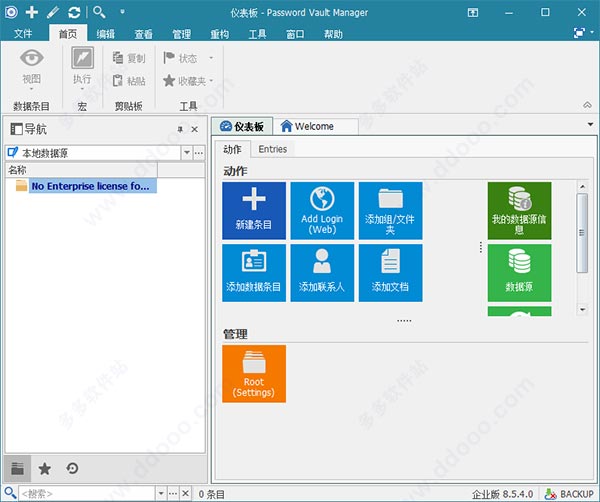This screenshot has height=502, width=600.
Task: Click the 数据源 green tile
Action: 519,273
